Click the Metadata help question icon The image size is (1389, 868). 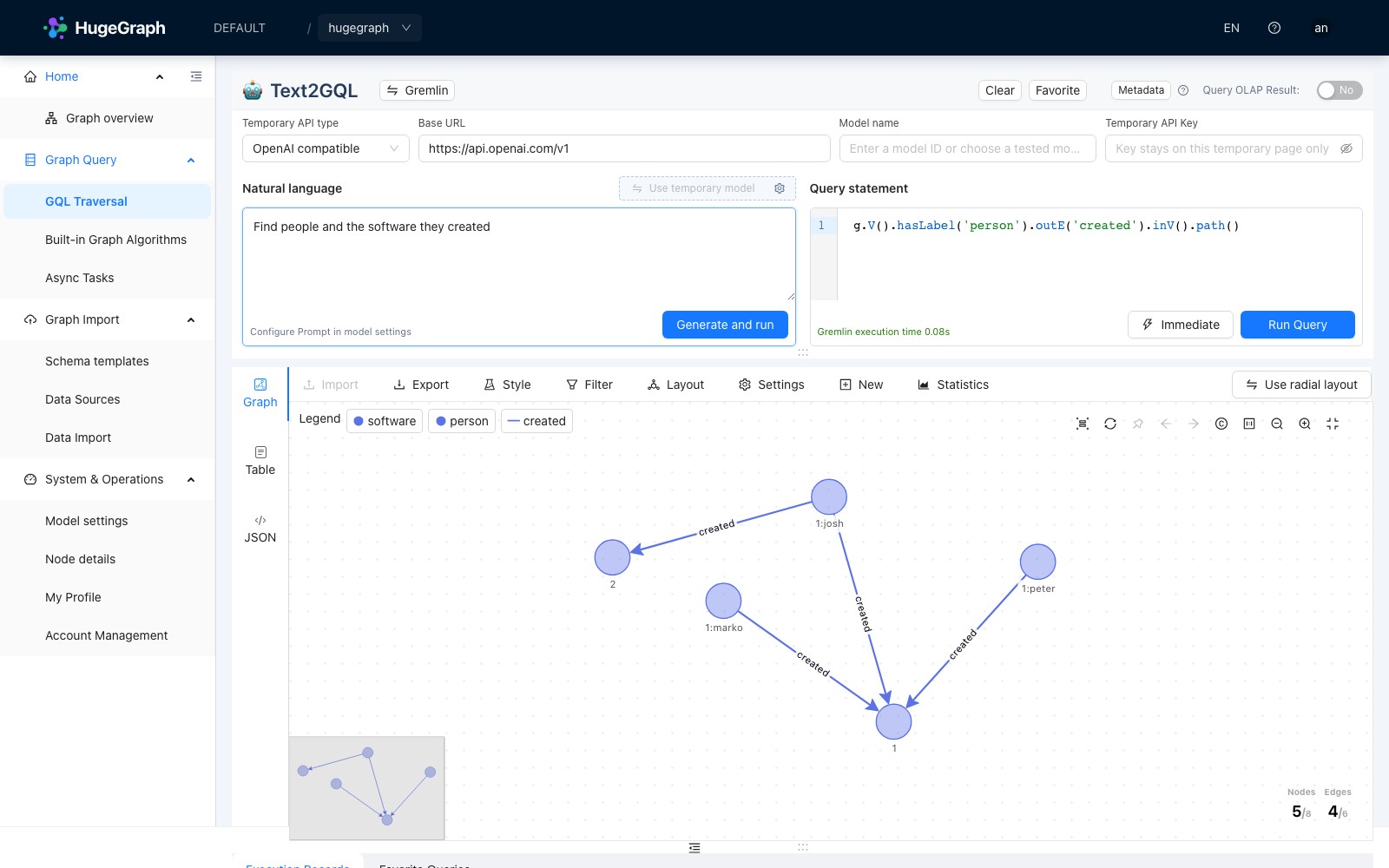coord(1183,90)
